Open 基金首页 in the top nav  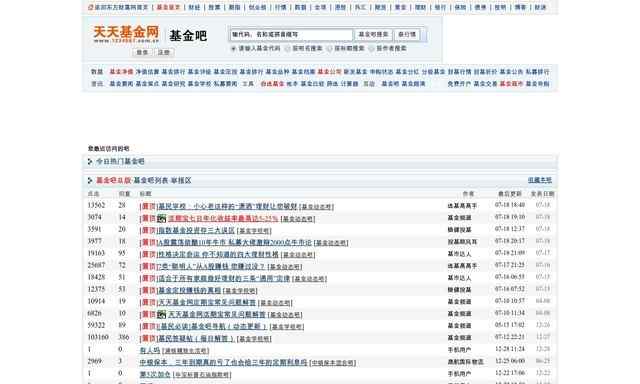[x=168, y=7]
